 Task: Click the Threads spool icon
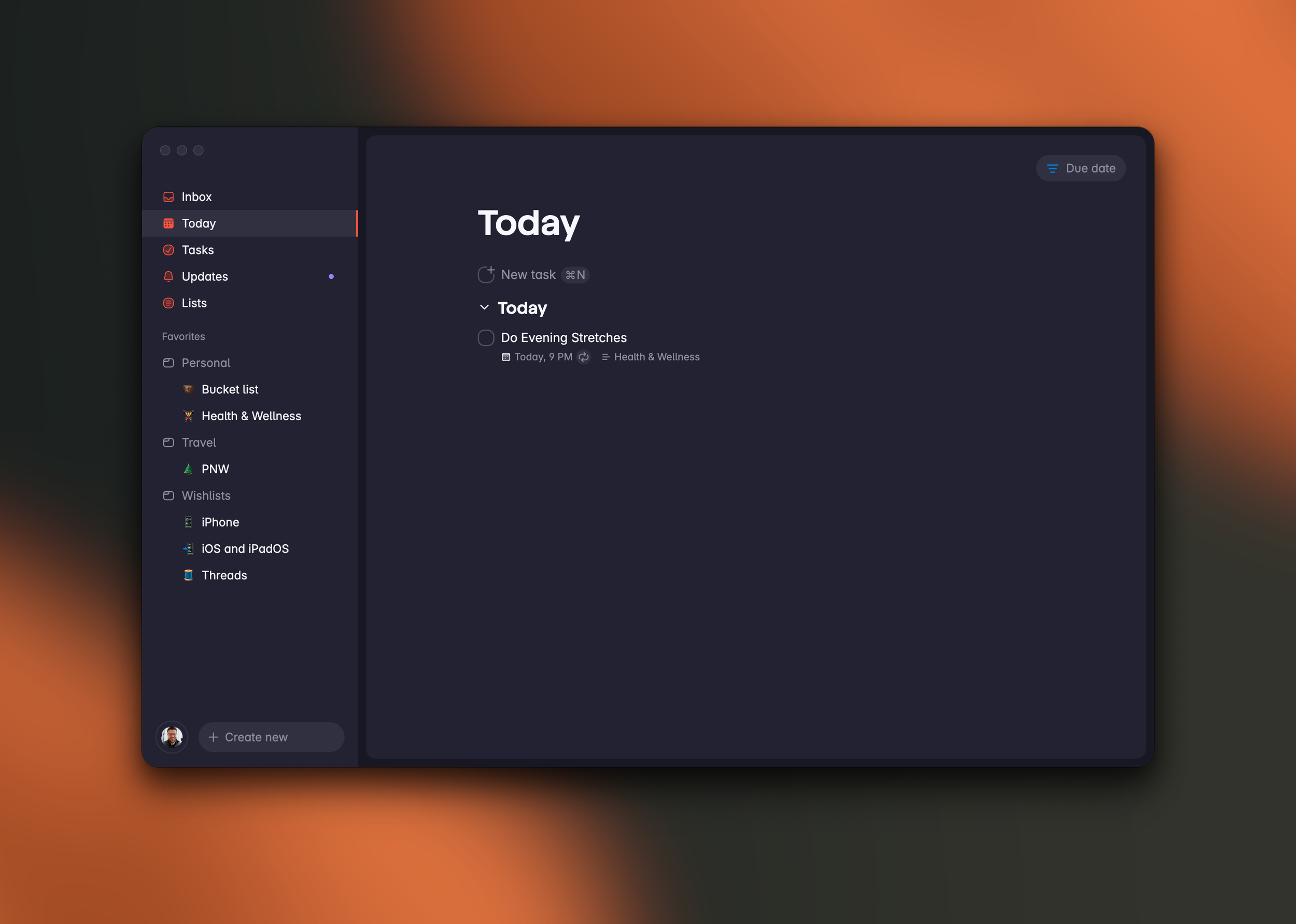tap(188, 575)
